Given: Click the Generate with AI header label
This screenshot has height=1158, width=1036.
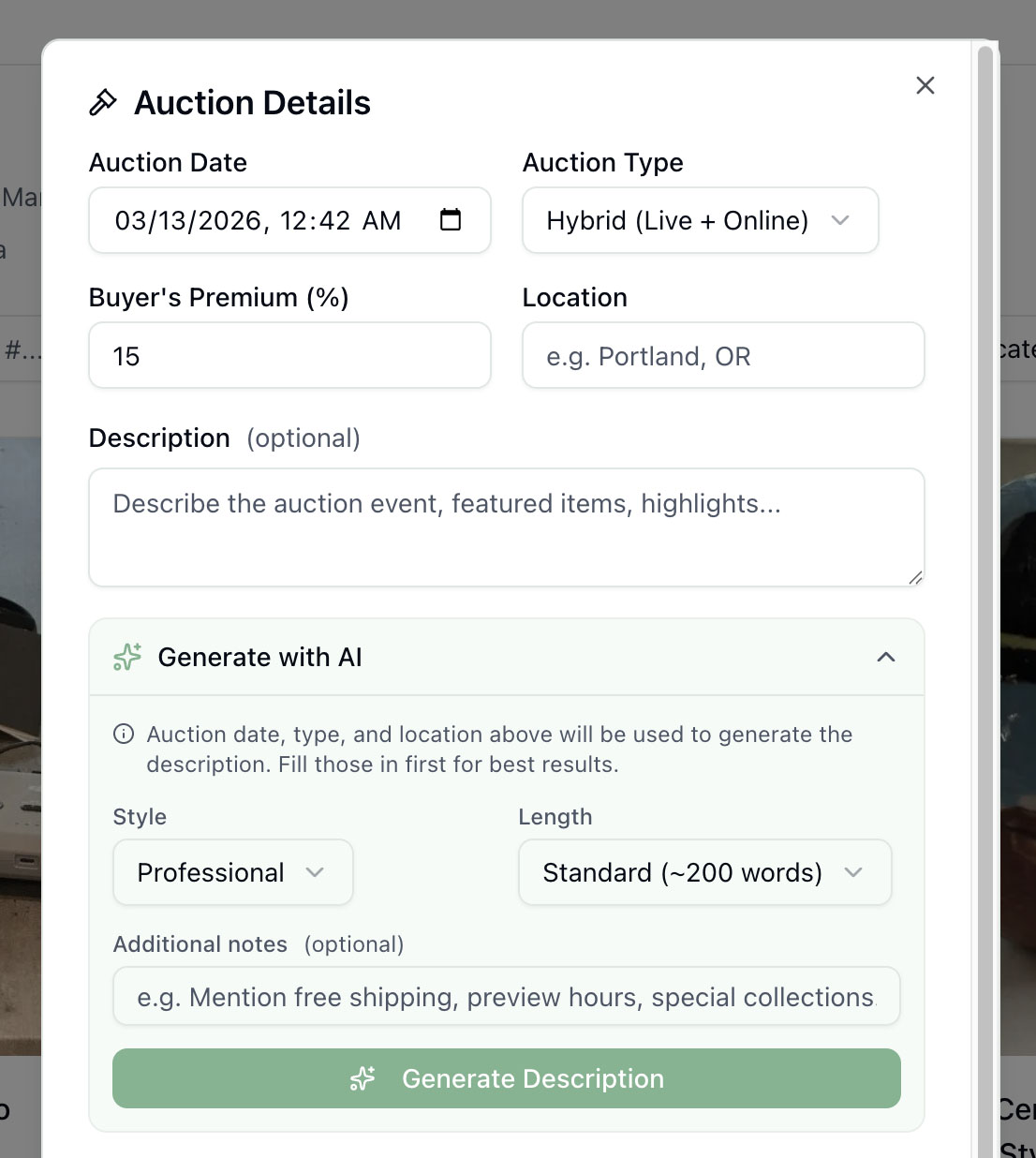Looking at the screenshot, I should [x=259, y=657].
